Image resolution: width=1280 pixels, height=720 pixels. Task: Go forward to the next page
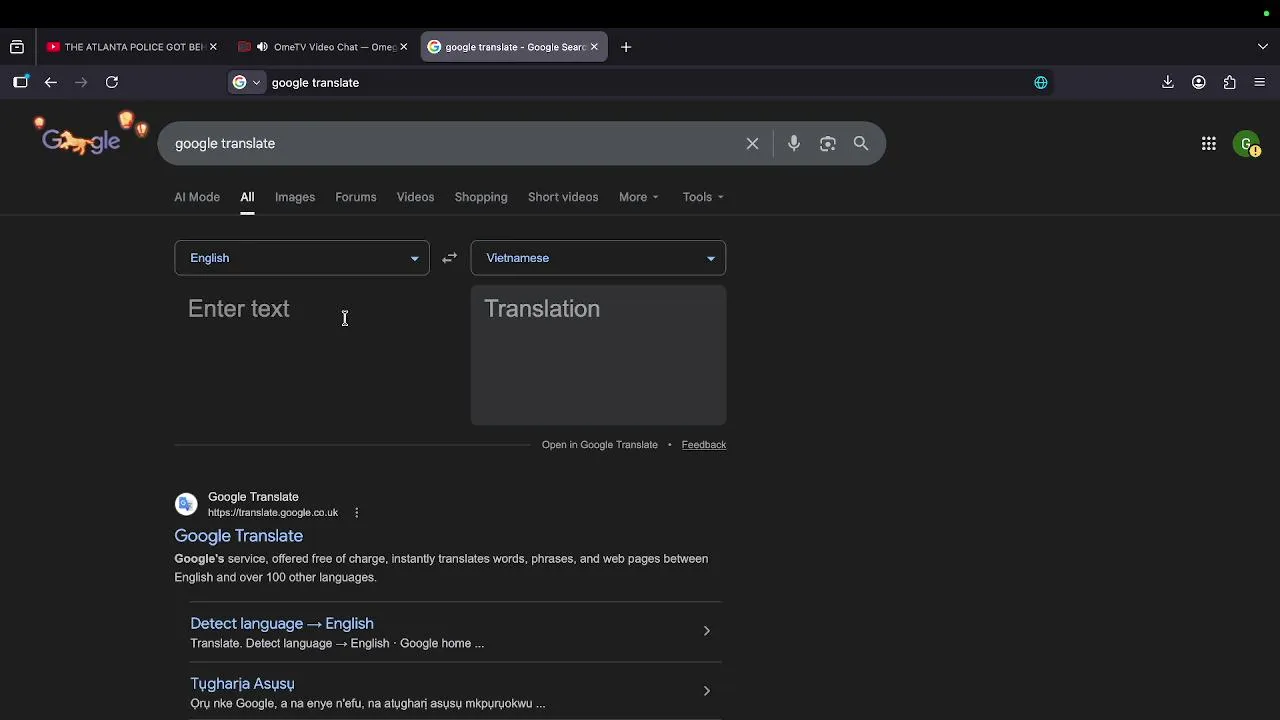pyautogui.click(x=82, y=83)
